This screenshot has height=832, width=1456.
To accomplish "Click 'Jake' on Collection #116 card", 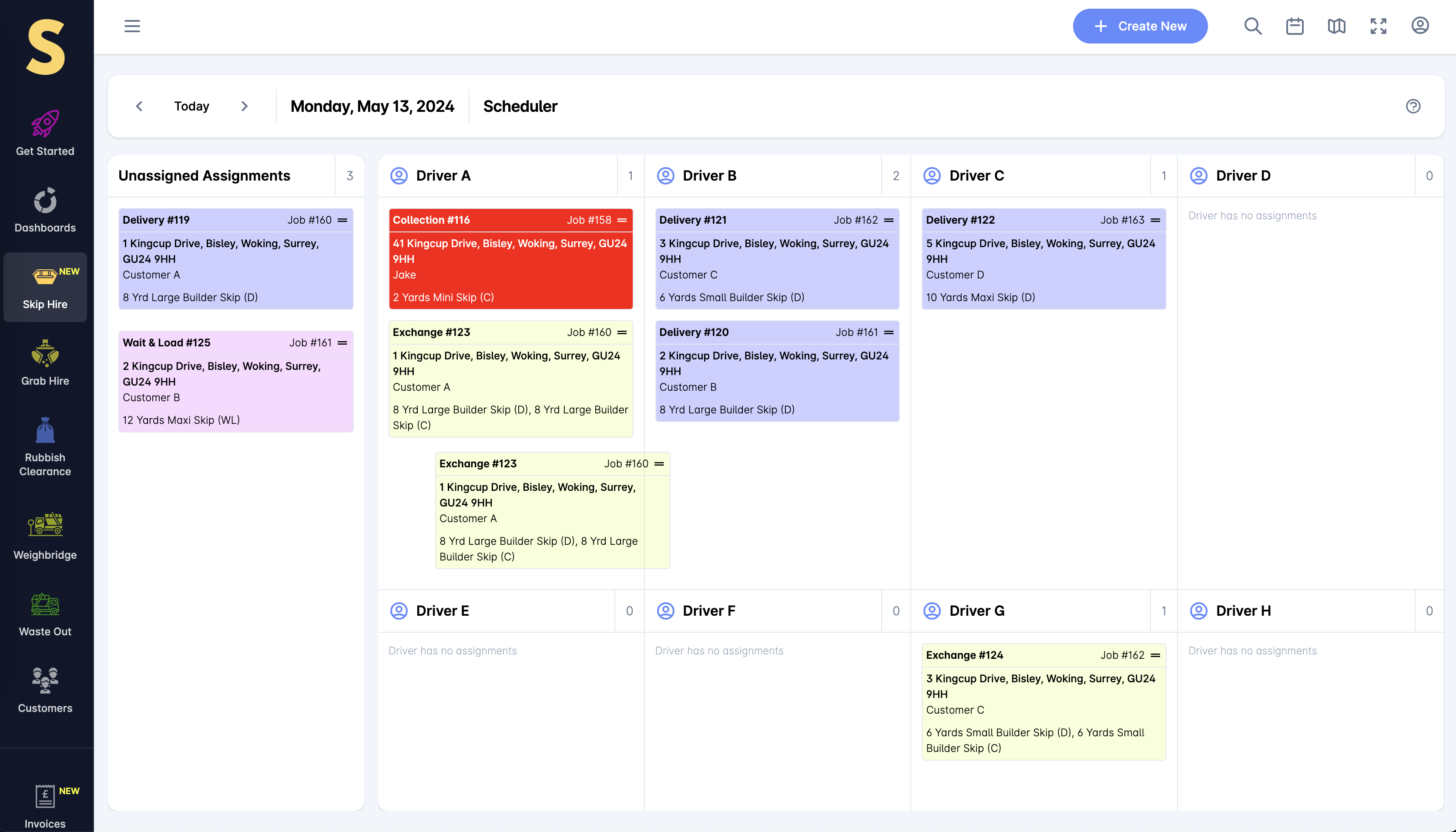I will click(404, 275).
